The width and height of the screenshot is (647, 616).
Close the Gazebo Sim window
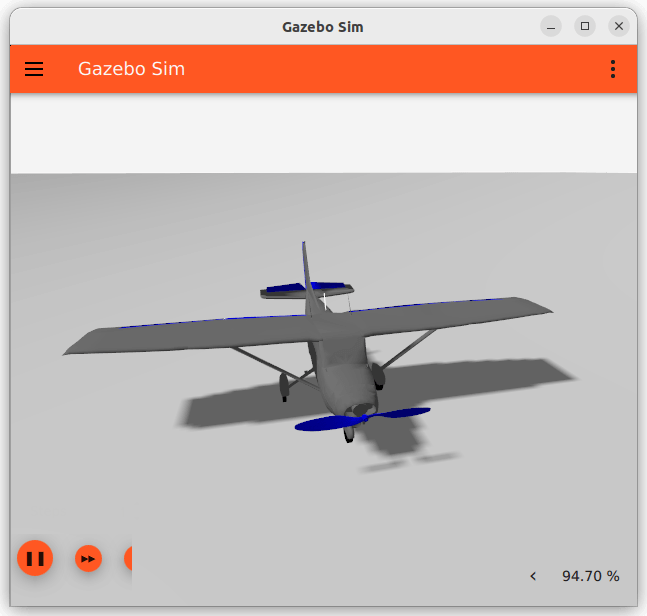tap(619, 26)
